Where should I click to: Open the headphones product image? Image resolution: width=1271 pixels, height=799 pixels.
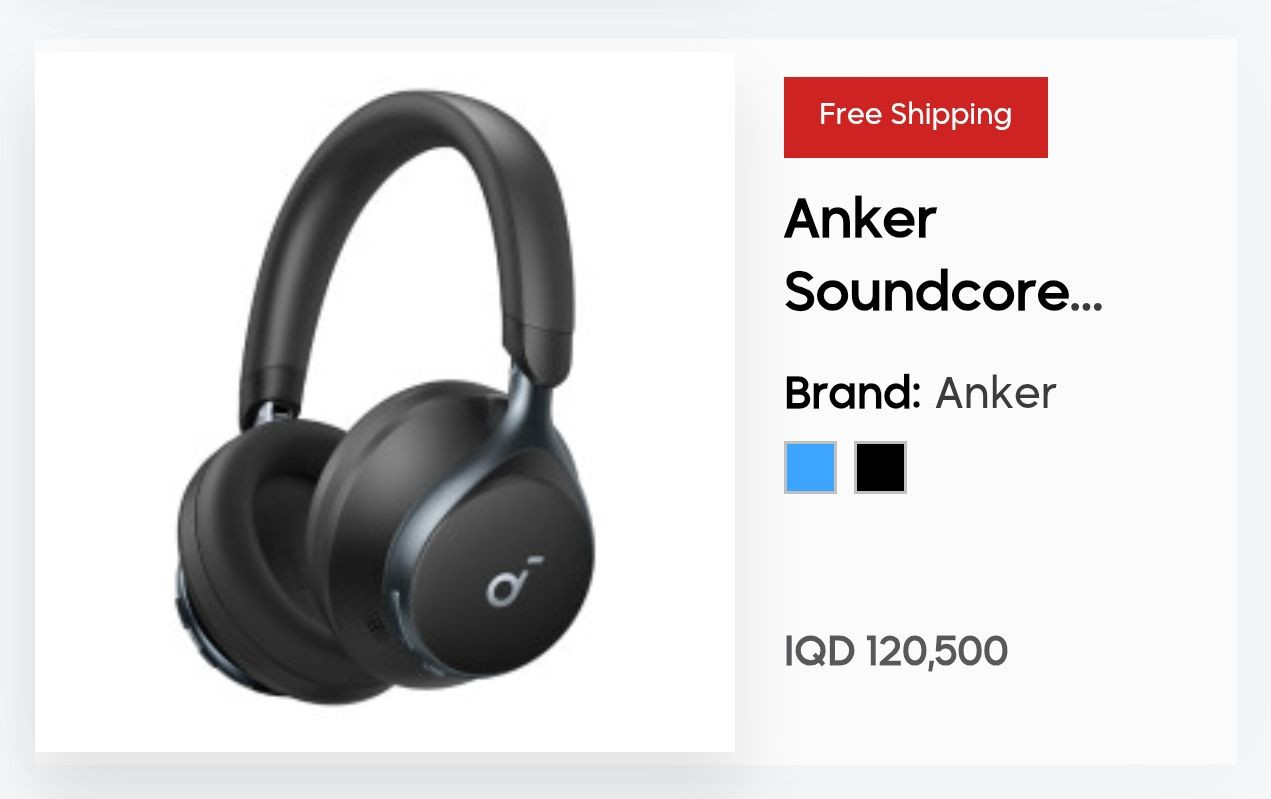[x=385, y=402]
